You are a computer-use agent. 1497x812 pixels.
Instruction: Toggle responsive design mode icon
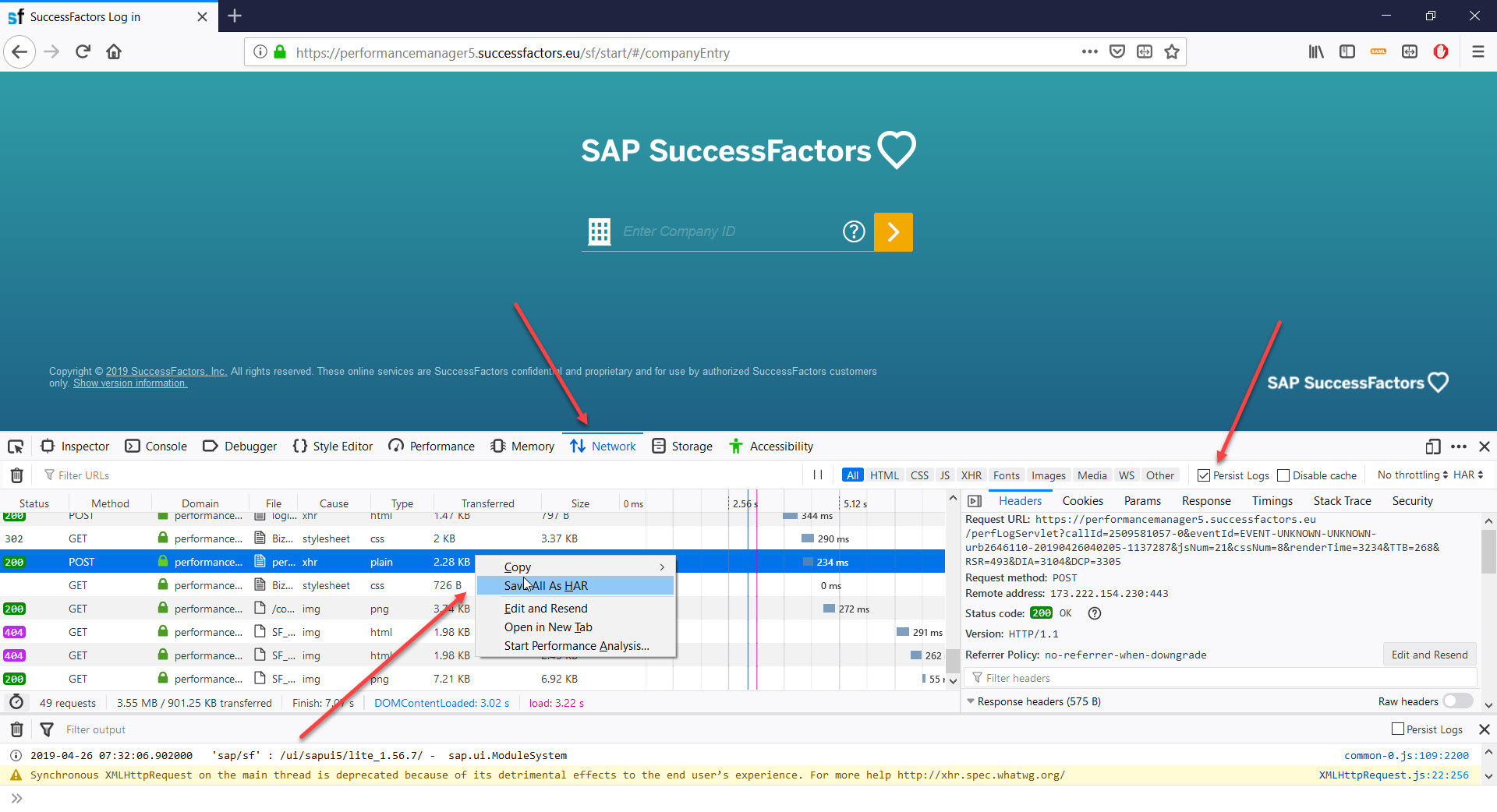[1432, 447]
